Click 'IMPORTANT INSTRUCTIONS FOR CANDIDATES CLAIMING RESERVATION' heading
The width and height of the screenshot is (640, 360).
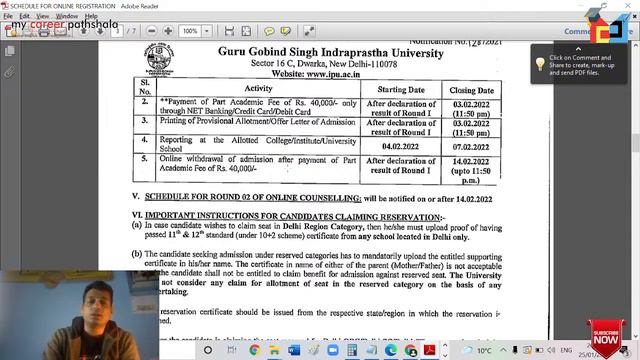[293, 217]
